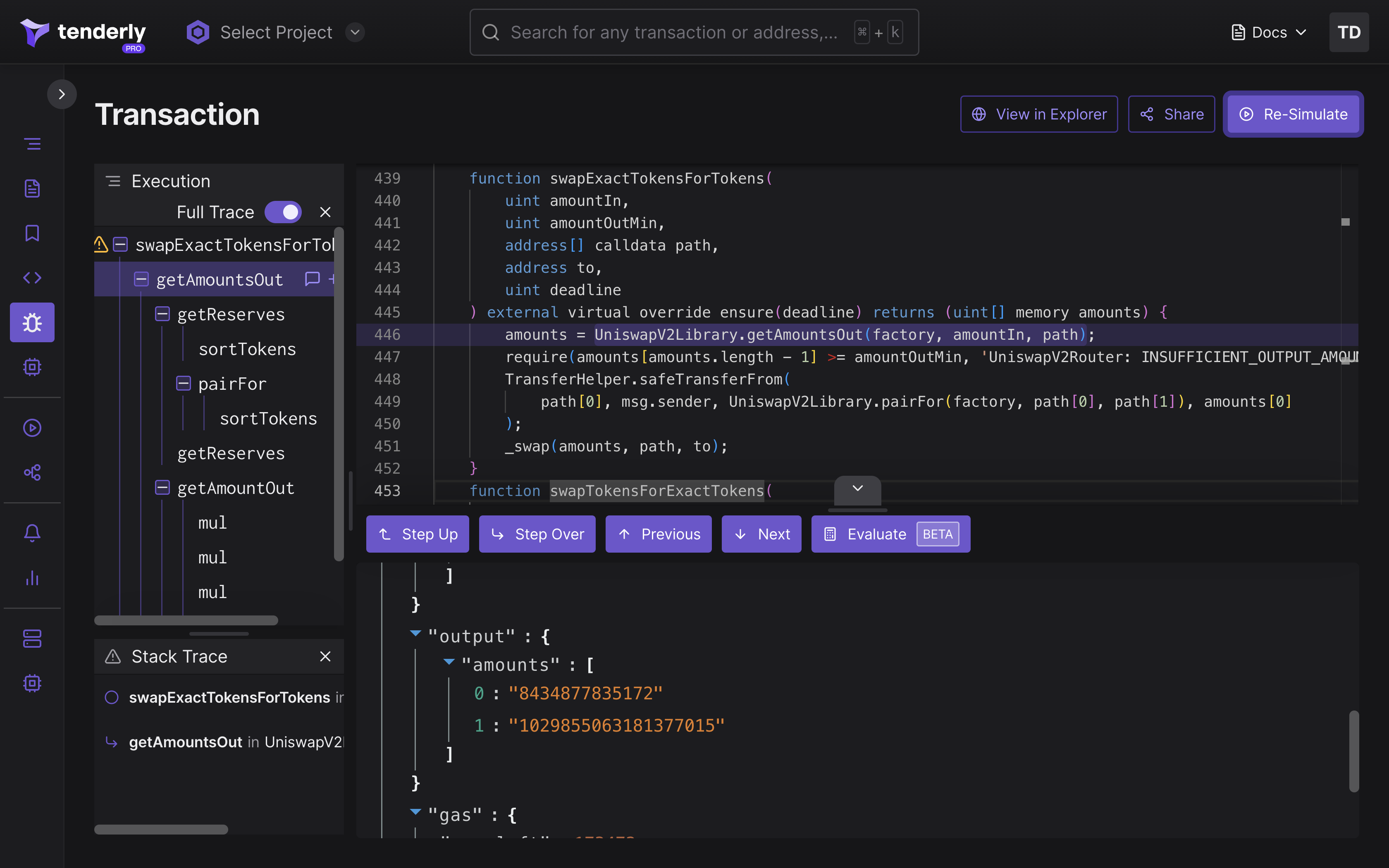Click the Stack Trace horizontal scrollbar
This screenshot has height=868, width=1389.
point(161,830)
